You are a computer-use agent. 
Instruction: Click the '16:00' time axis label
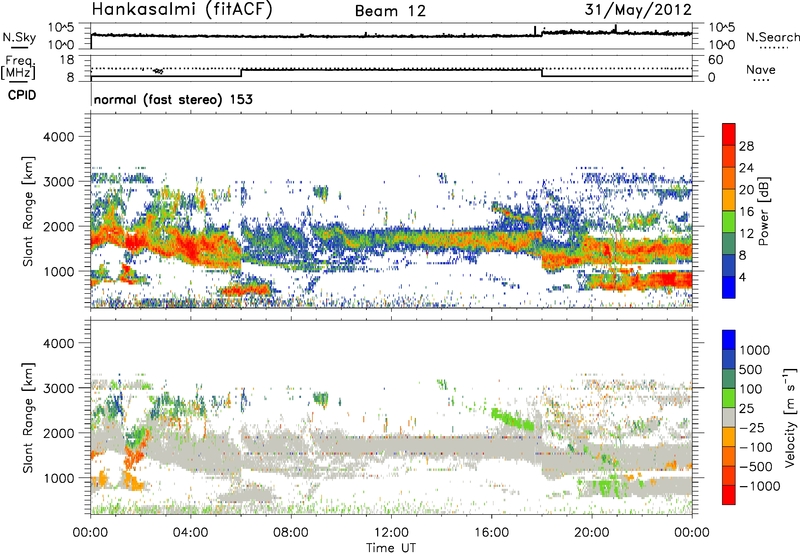491,533
